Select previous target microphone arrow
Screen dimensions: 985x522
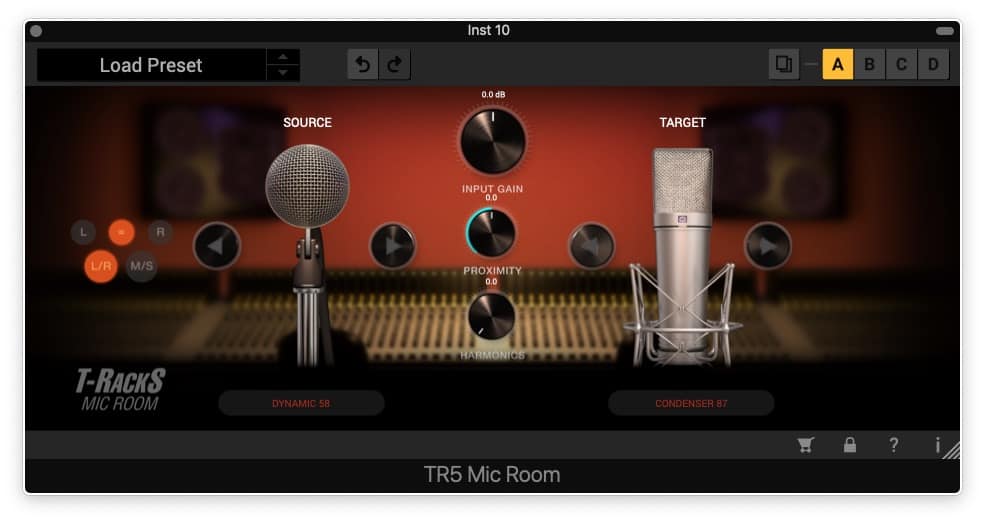(x=591, y=246)
